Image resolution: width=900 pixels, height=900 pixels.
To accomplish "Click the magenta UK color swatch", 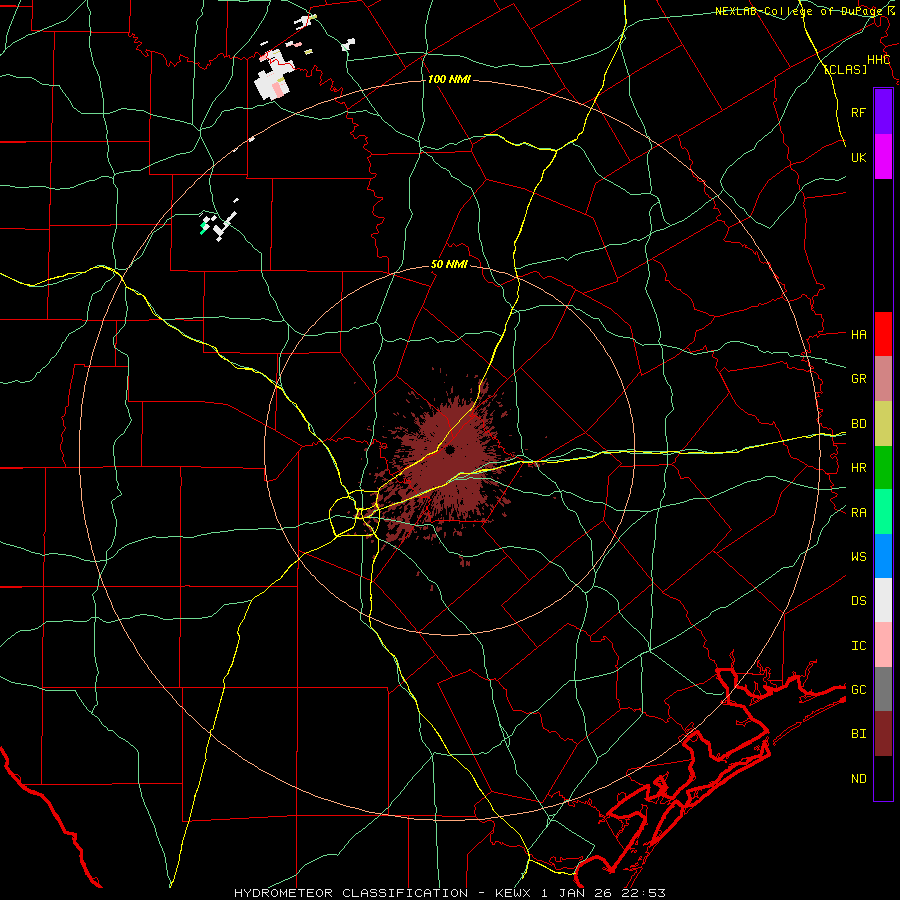I will point(883,157).
